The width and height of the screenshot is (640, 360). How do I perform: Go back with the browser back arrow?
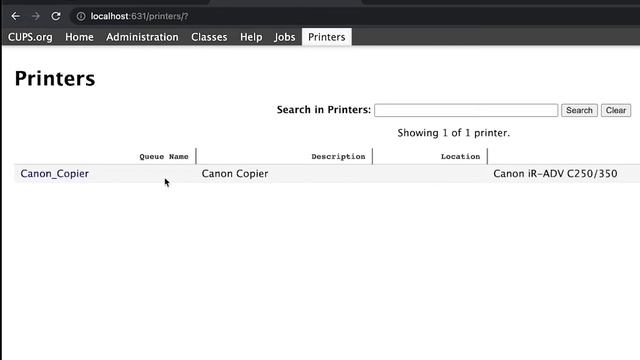pos(16,16)
